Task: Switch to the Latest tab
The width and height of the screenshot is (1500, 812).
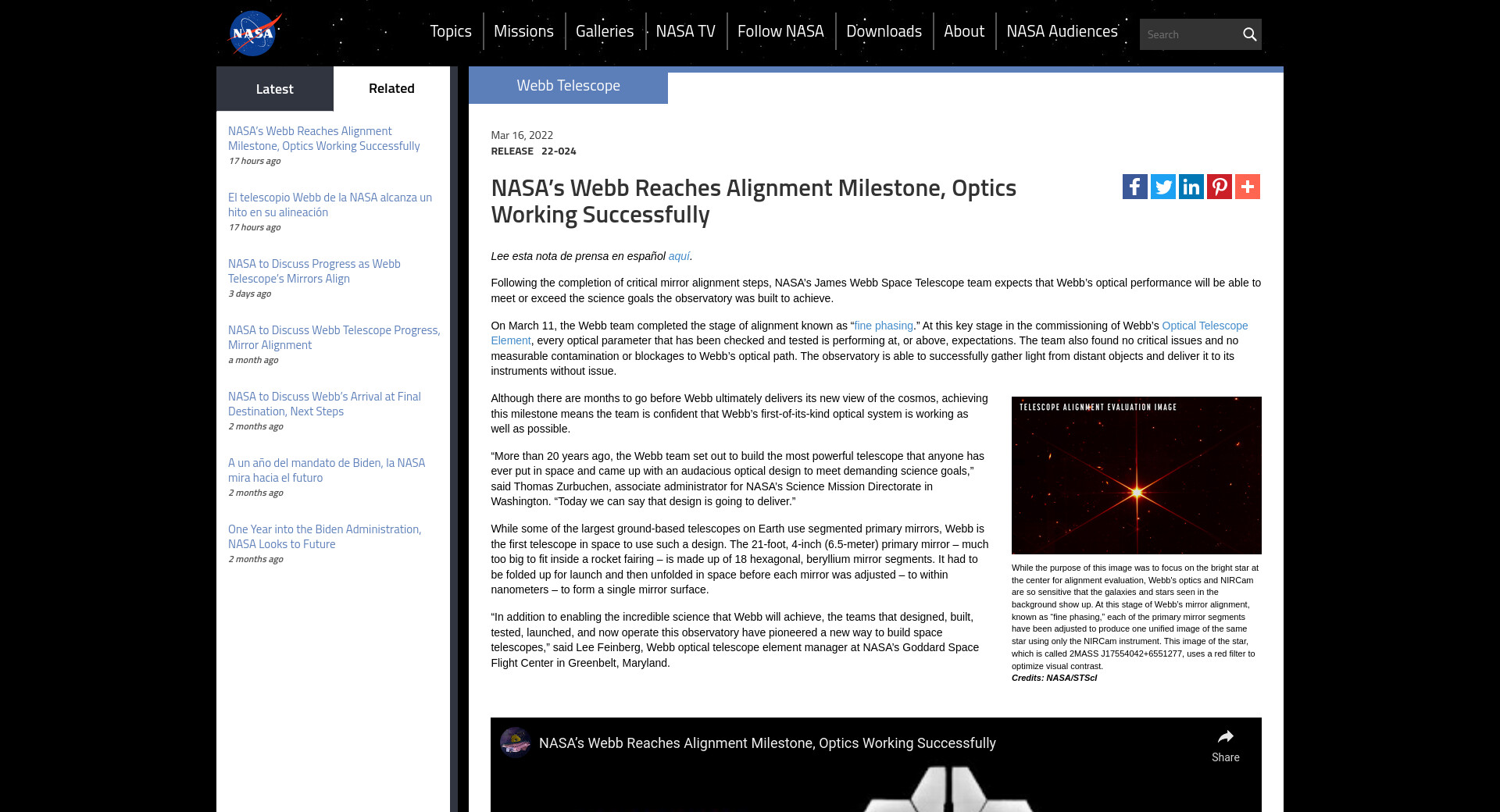Action: point(274,89)
